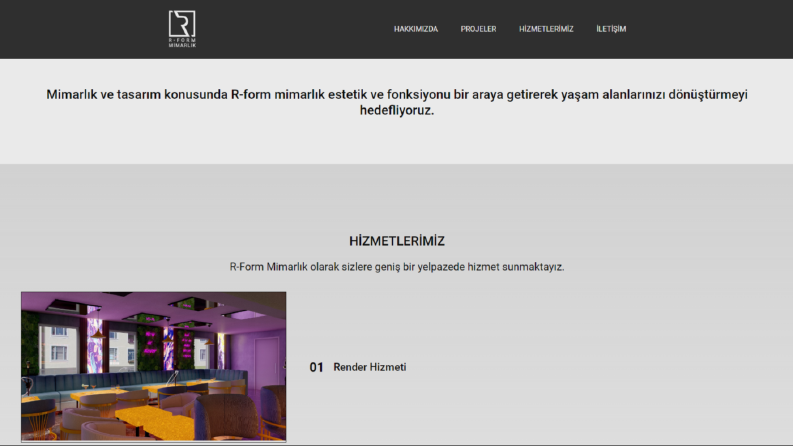Click the 'Mimarlık ve tasarım konusunda' headline
The height and width of the screenshot is (446, 793).
point(397,102)
